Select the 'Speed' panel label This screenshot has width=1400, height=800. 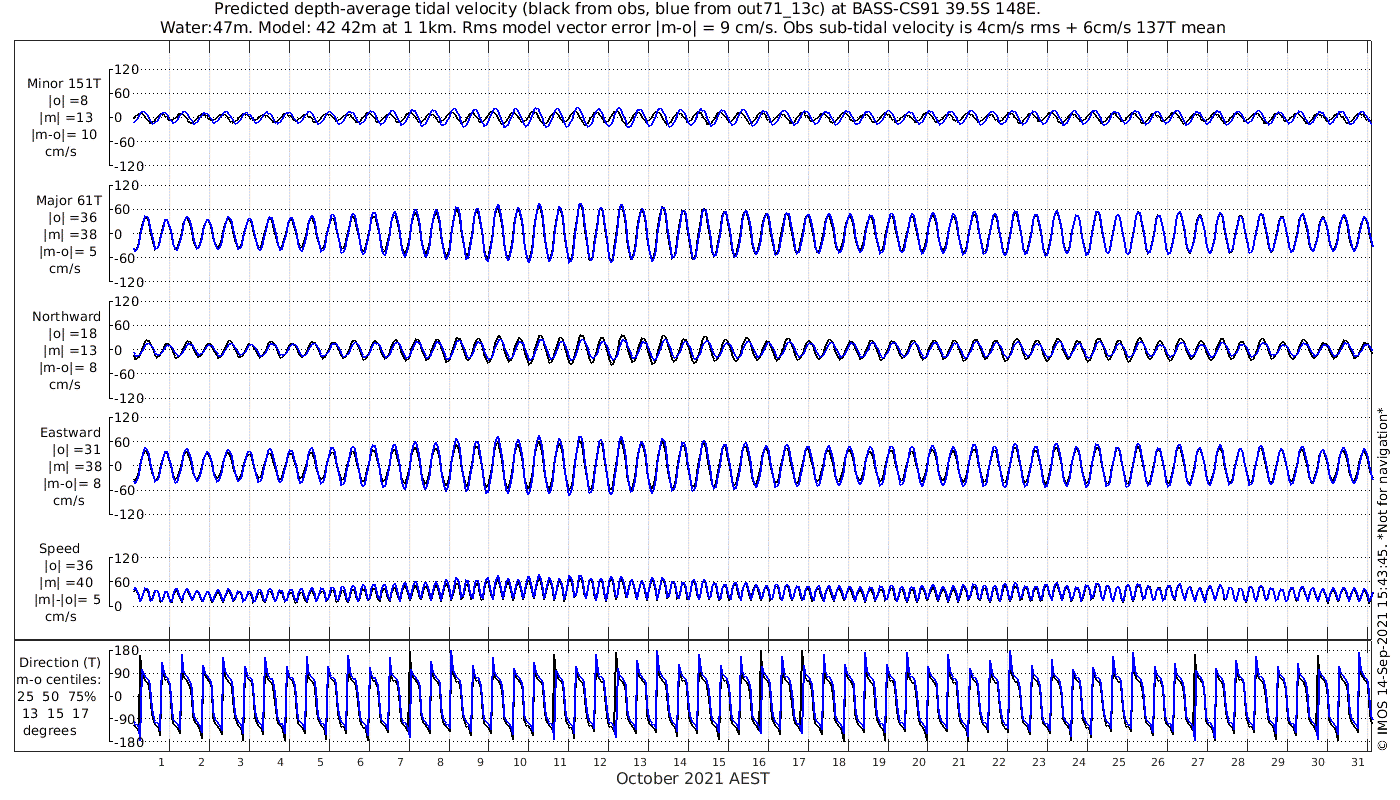point(60,549)
